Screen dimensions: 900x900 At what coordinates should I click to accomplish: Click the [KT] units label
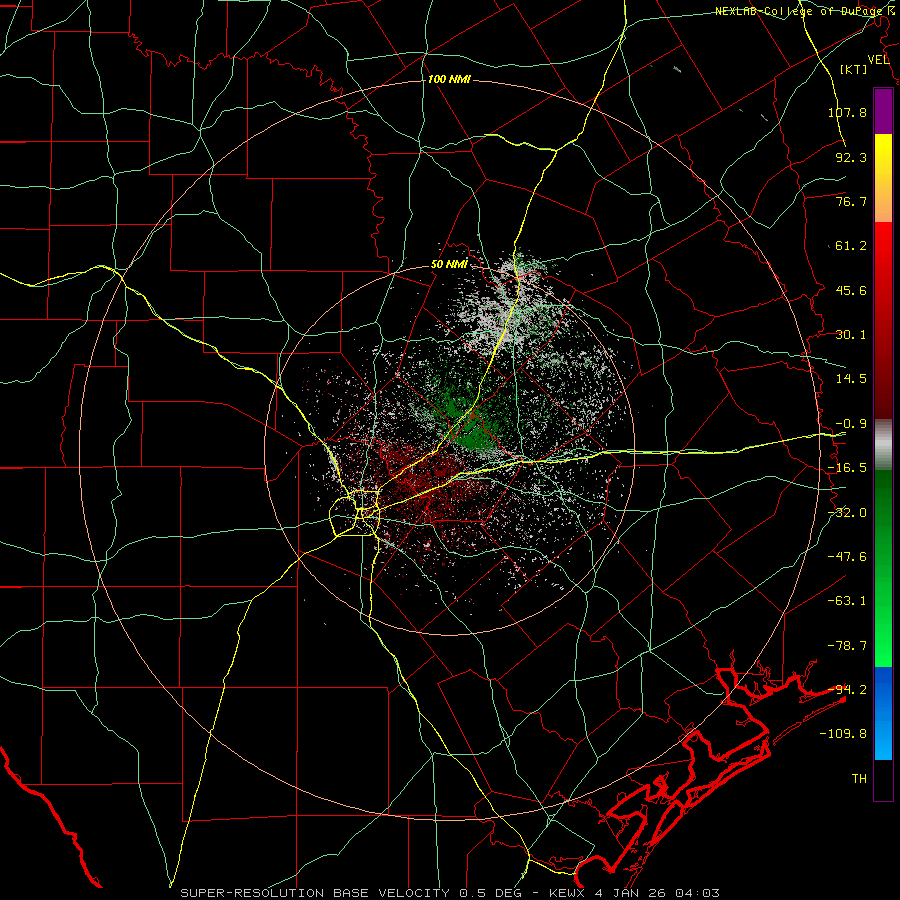pyautogui.click(x=854, y=69)
